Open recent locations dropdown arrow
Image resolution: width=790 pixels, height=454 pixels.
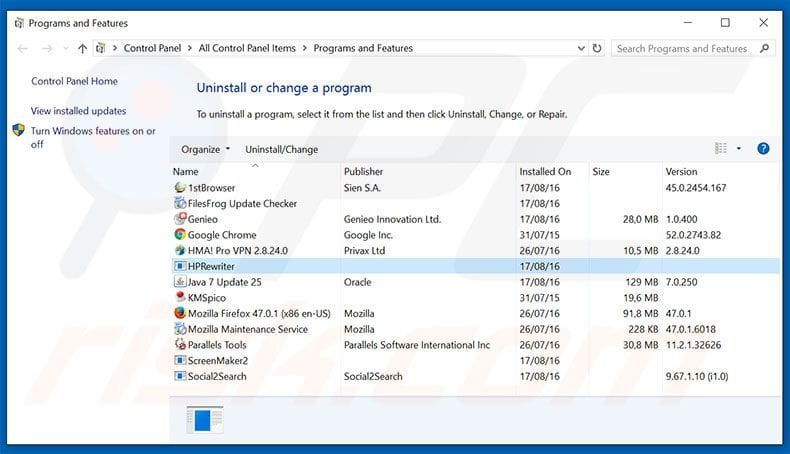[x=65, y=48]
